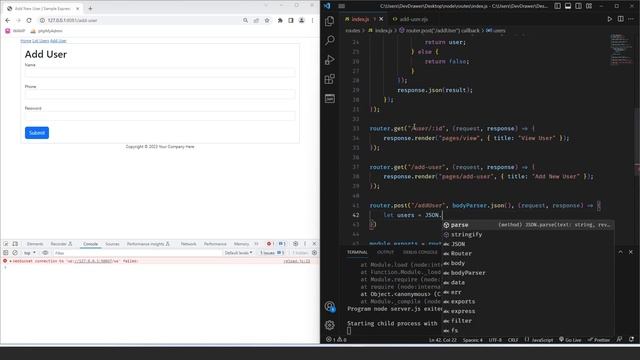Open Customize Layout button
Screen dimensions: 640x360
(589, 6)
